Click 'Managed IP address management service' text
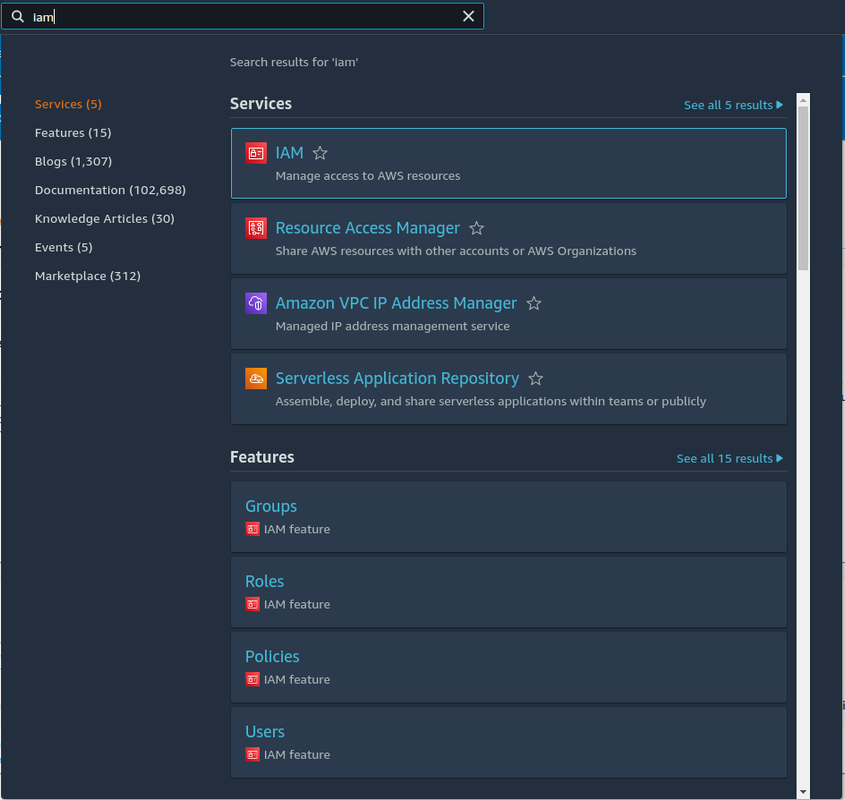Image resolution: width=845 pixels, height=800 pixels. pos(392,327)
